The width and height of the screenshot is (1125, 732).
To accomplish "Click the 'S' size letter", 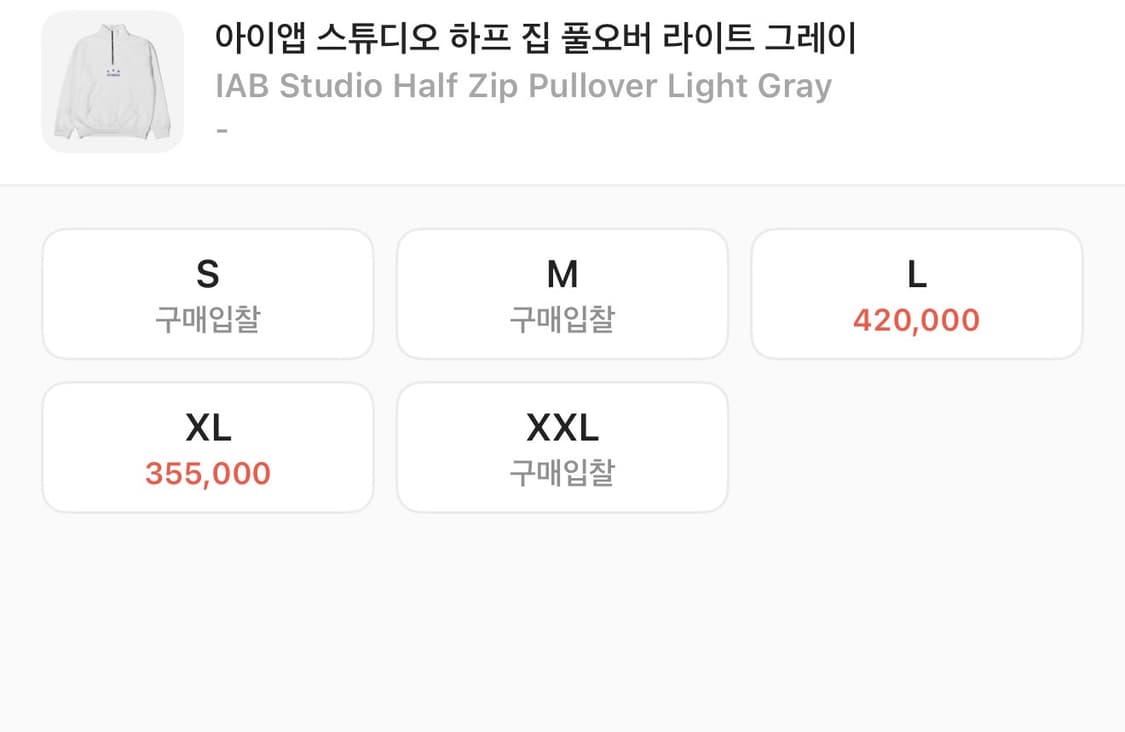I will coord(207,274).
